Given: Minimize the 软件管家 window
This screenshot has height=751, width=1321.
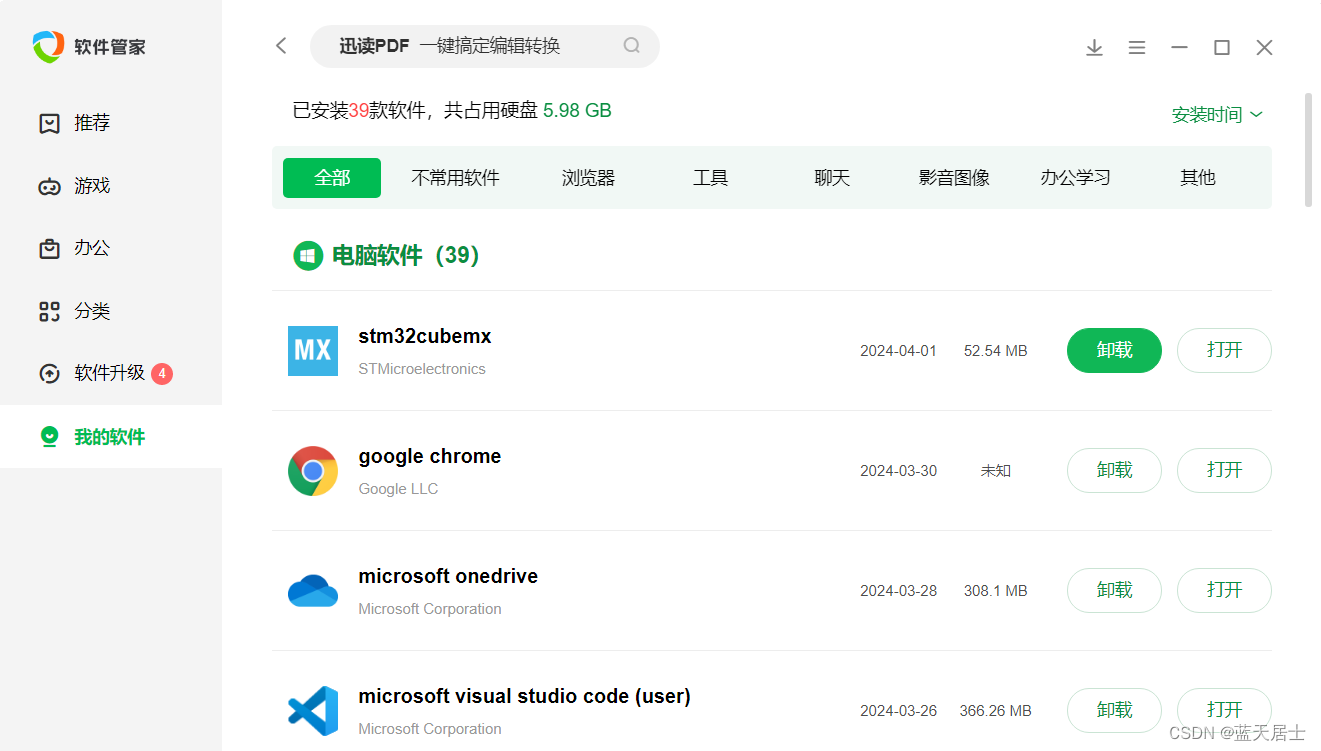Looking at the screenshot, I should click(x=1180, y=47).
